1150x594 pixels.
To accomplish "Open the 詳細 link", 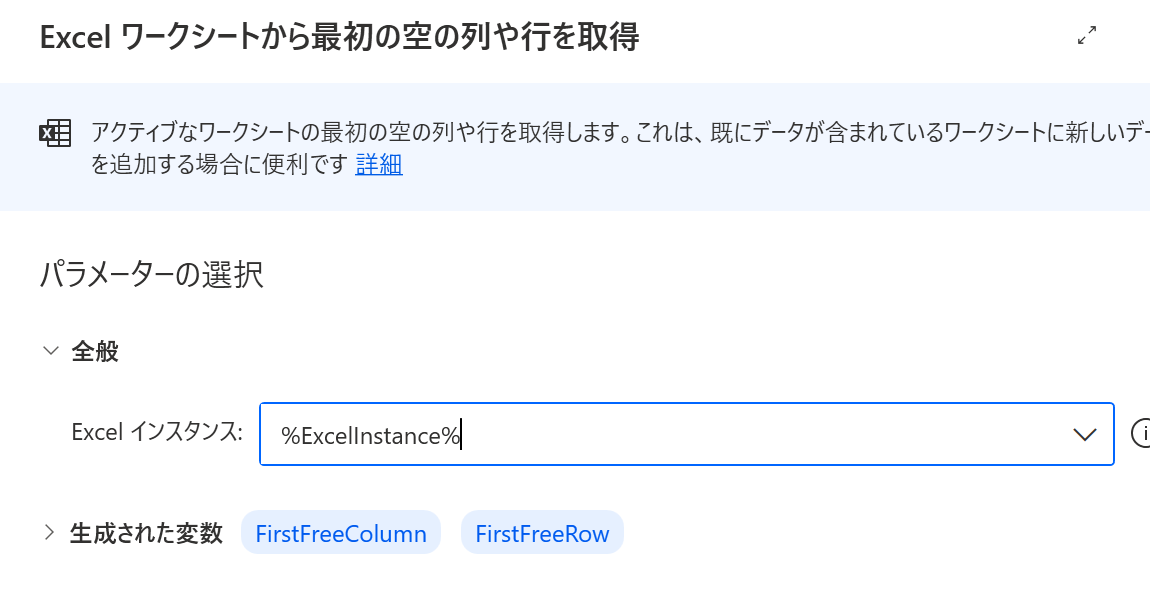I will pyautogui.click(x=379, y=164).
